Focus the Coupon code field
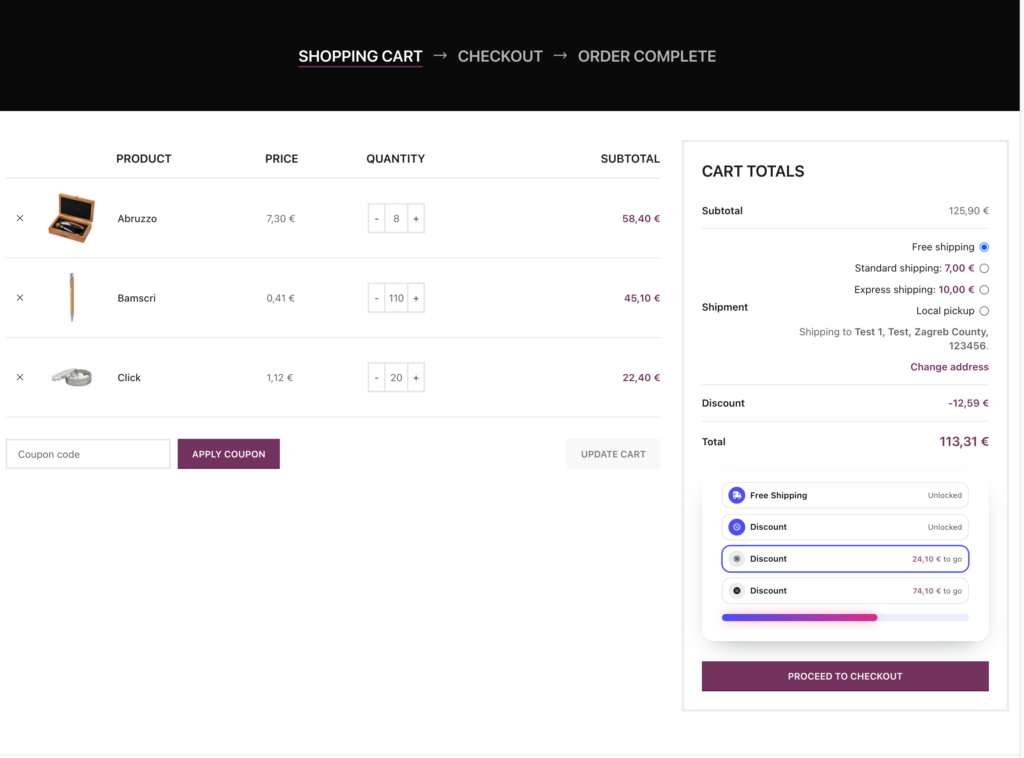 pyautogui.click(x=88, y=454)
